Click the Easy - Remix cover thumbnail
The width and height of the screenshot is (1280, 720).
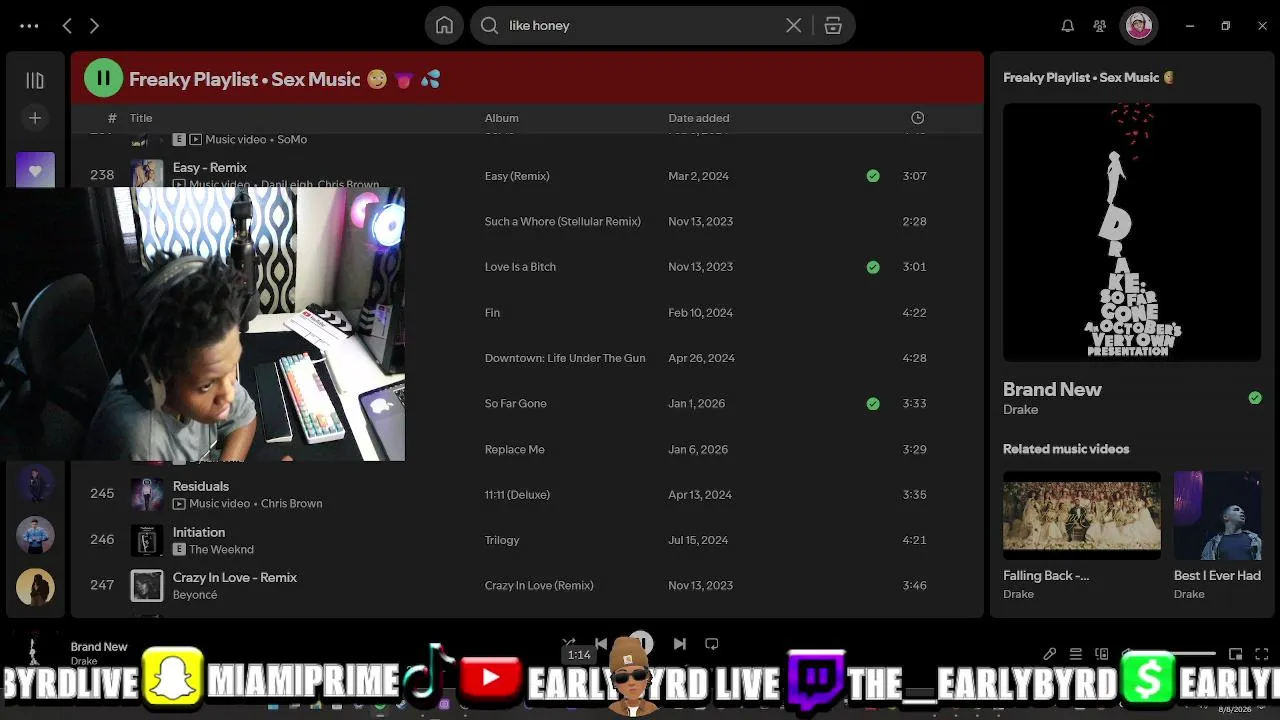(x=147, y=174)
